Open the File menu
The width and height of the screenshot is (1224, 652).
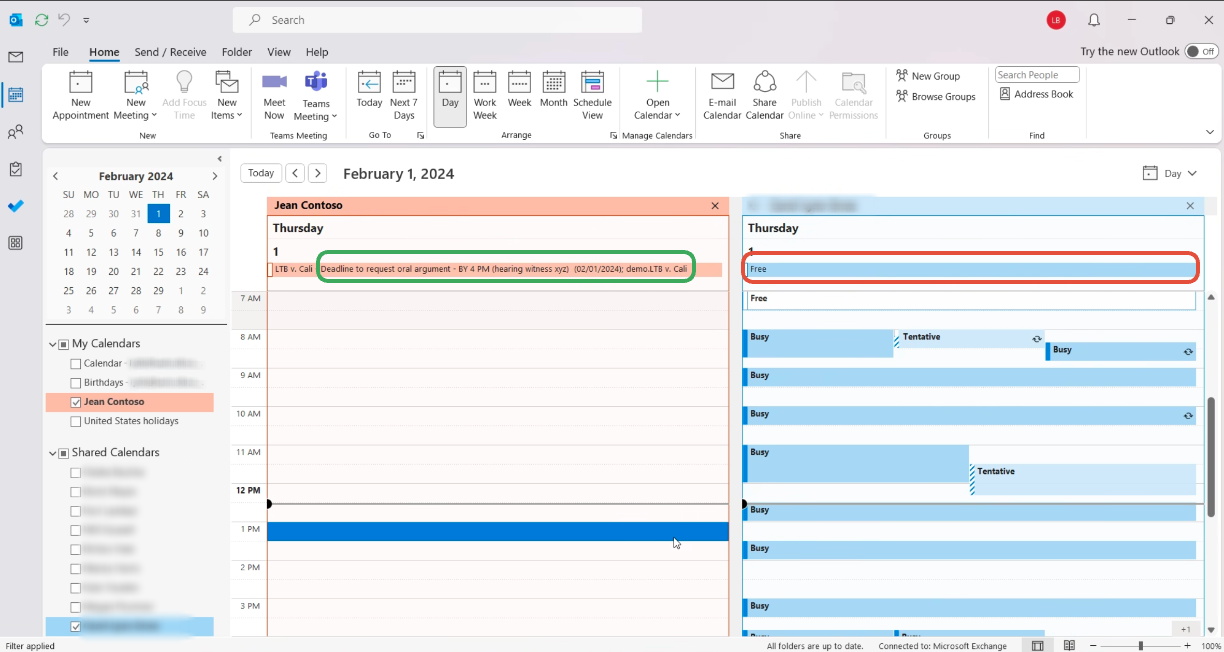click(x=61, y=52)
